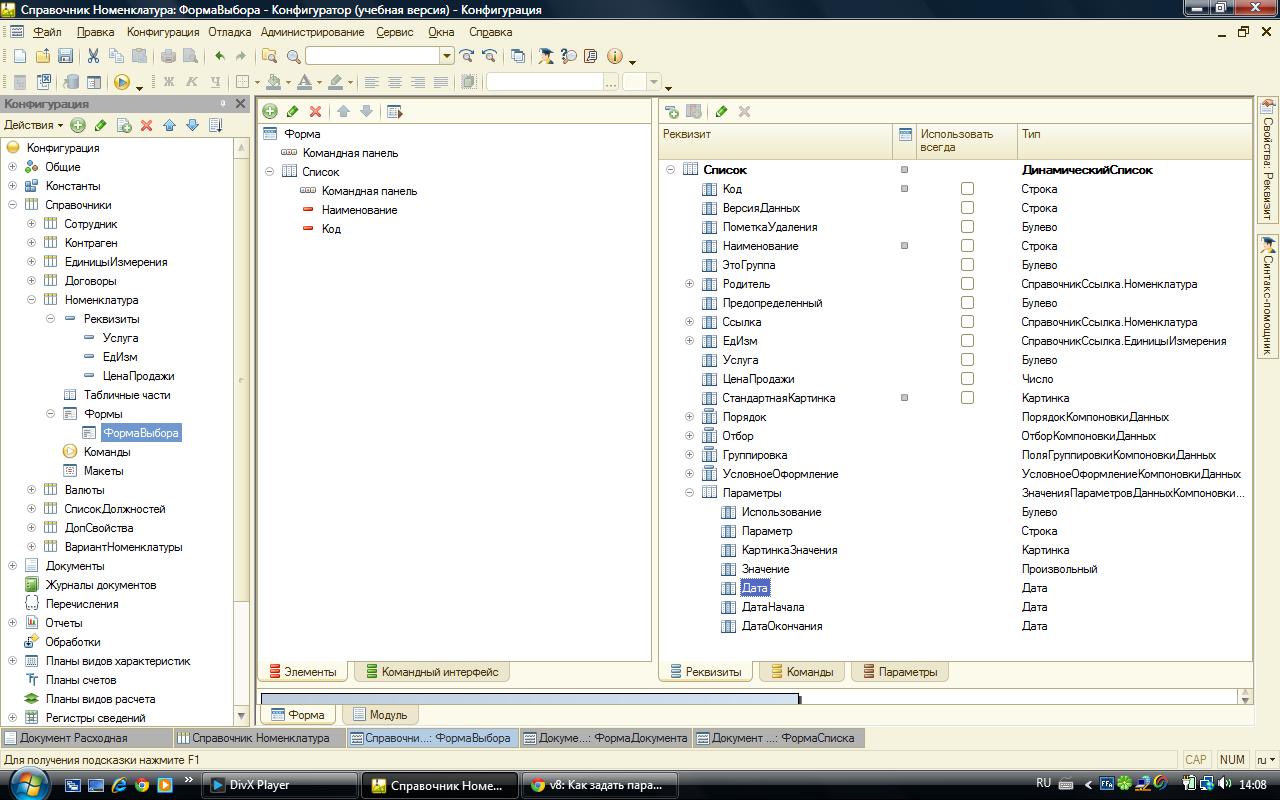Switch to DivX Player on the taskbar
Image resolution: width=1280 pixels, height=800 pixels.
(x=280, y=785)
